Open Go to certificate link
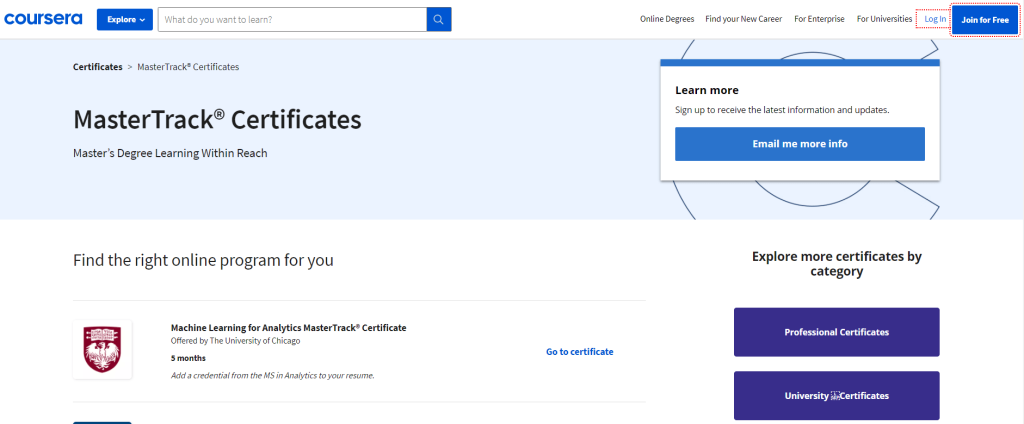1024x424 pixels. (579, 351)
